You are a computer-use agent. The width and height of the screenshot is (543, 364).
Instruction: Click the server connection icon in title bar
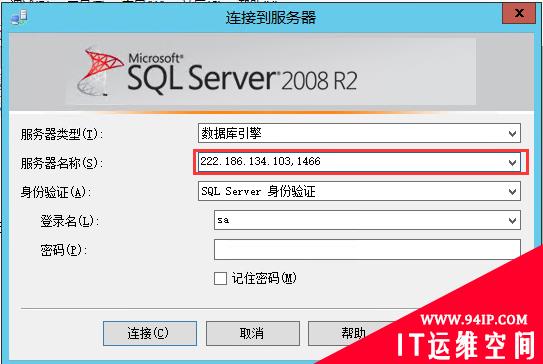pos(19,17)
